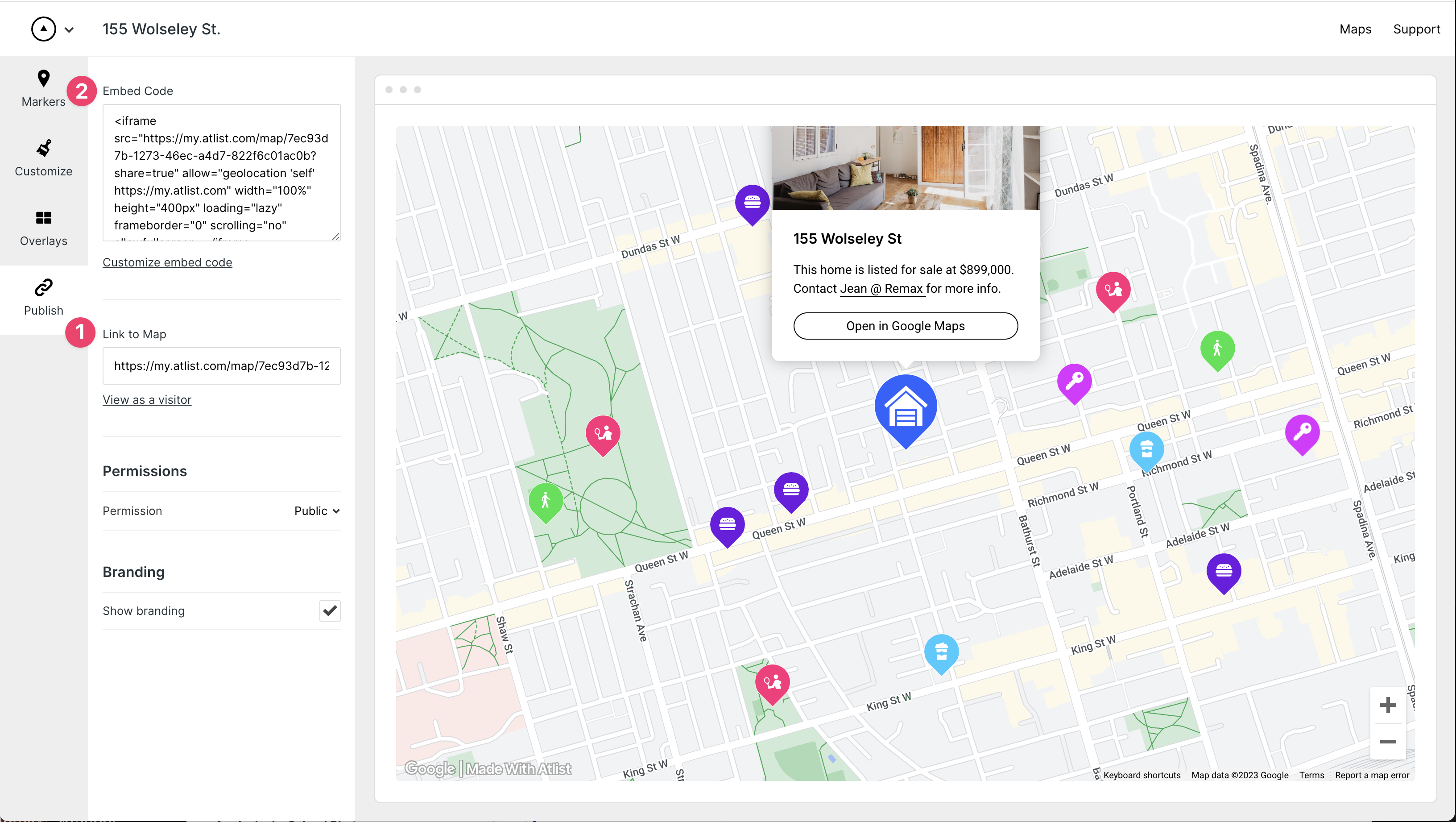This screenshot has width=1456, height=822.
Task: Select the blue house marker for 155 Wolseley St
Action: 905,406
